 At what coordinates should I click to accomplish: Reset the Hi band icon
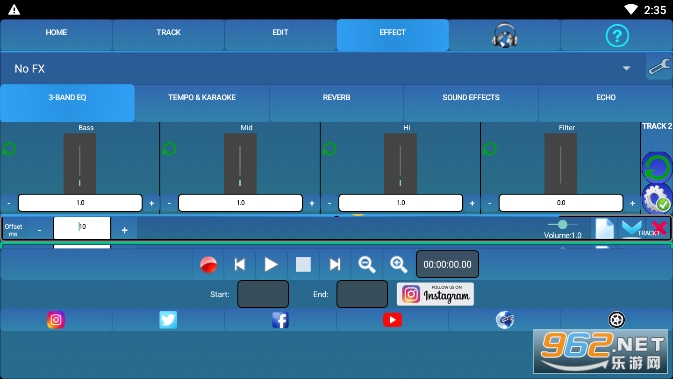pos(330,149)
